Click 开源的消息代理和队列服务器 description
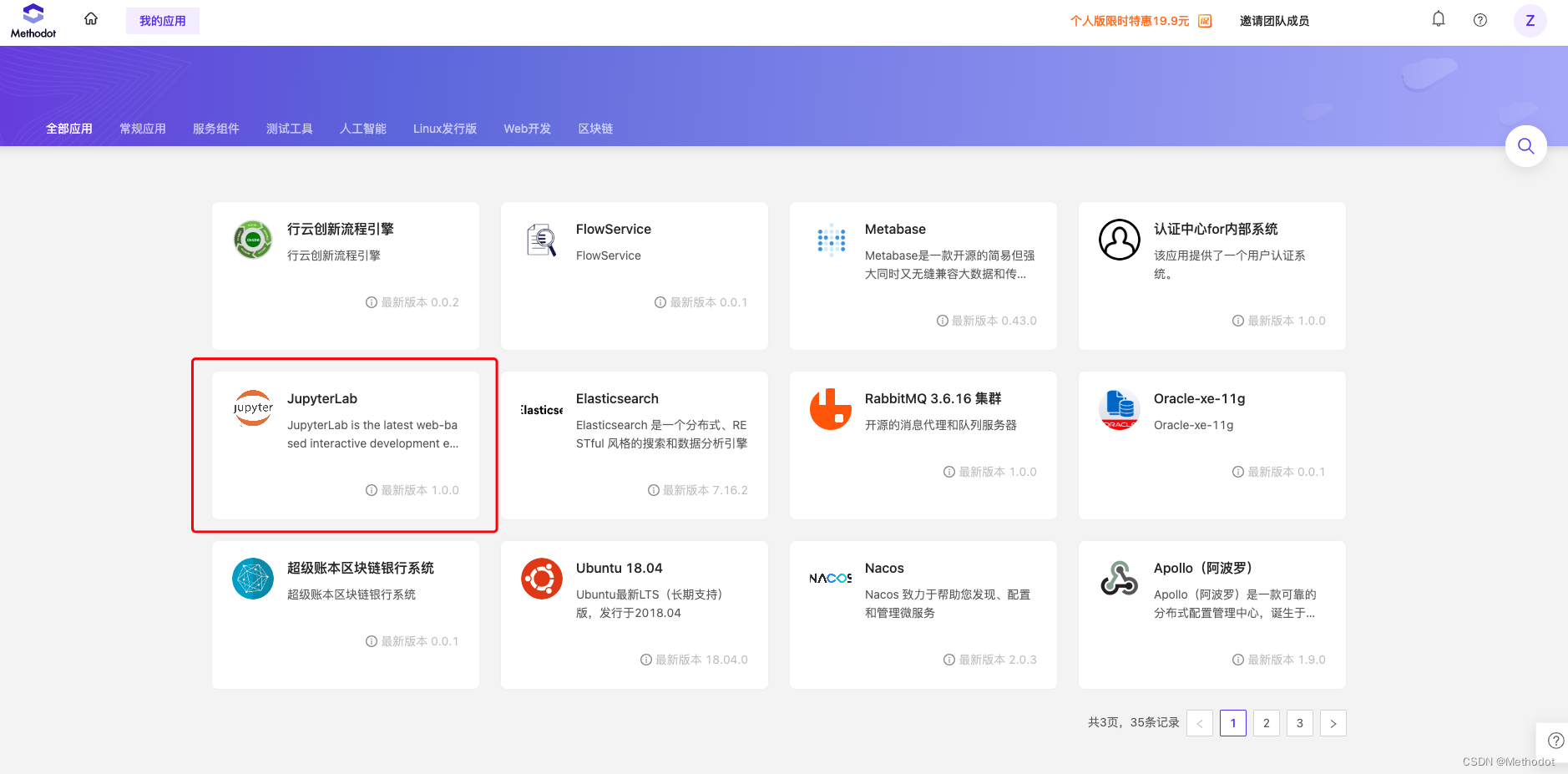1568x774 pixels. point(941,425)
